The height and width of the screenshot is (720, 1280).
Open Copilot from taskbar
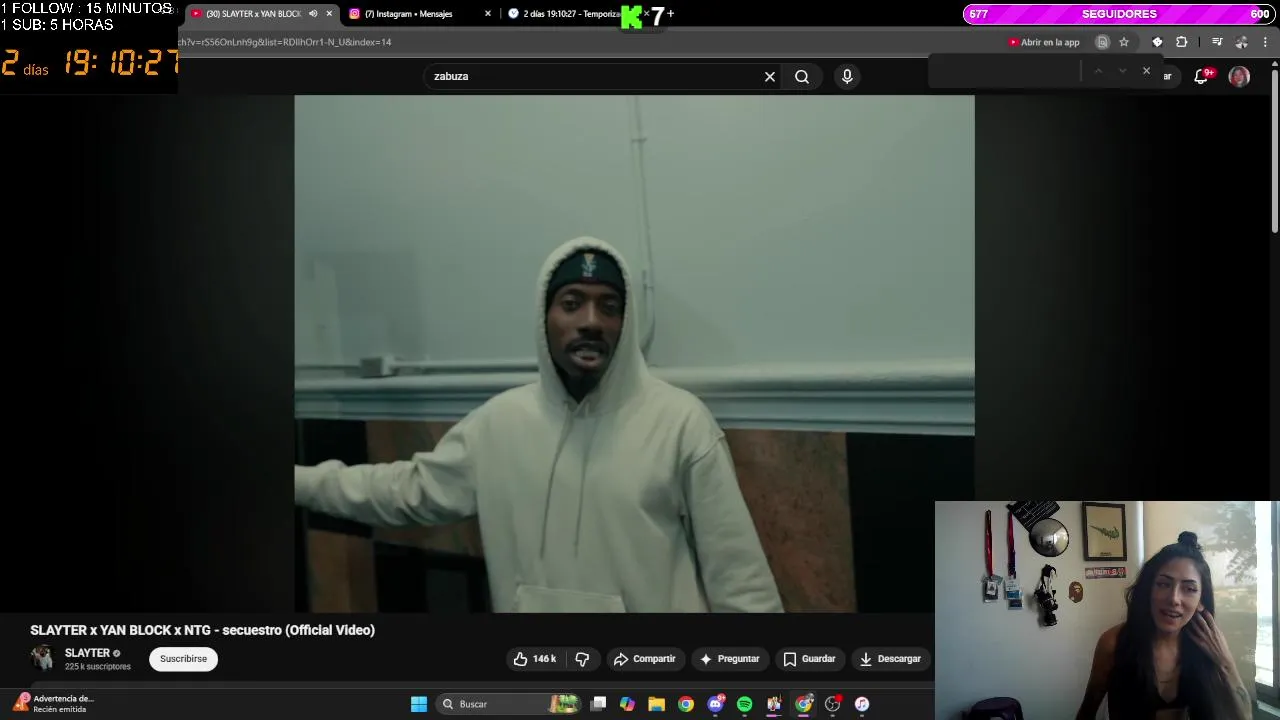coord(627,704)
